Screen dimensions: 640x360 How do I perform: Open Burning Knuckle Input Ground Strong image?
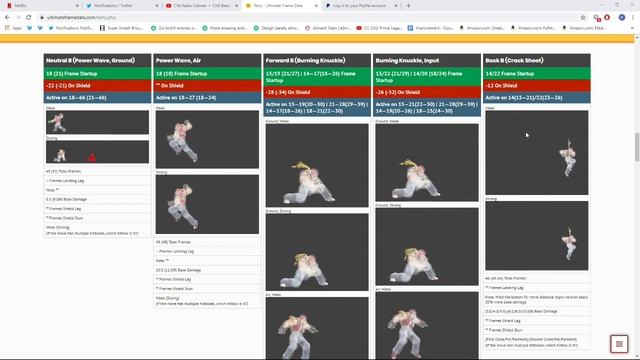(x=427, y=247)
